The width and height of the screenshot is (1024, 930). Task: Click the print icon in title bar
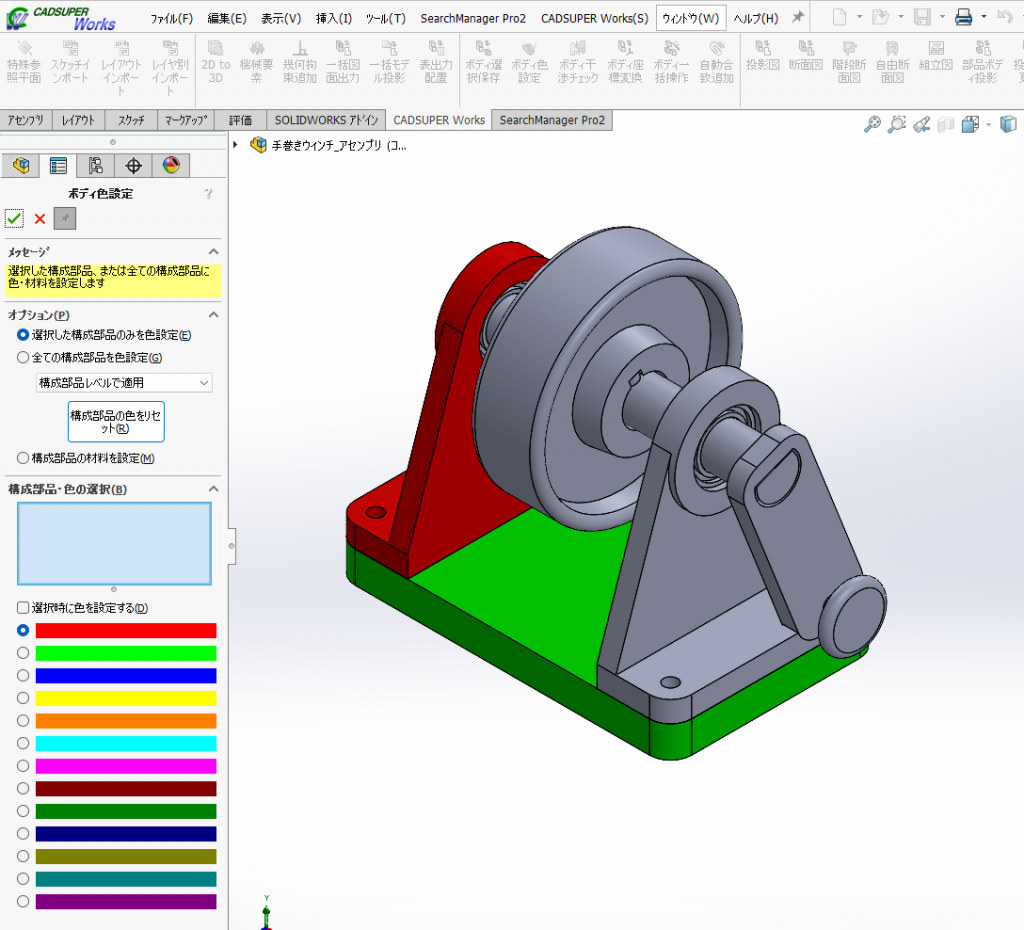pyautogui.click(x=962, y=17)
